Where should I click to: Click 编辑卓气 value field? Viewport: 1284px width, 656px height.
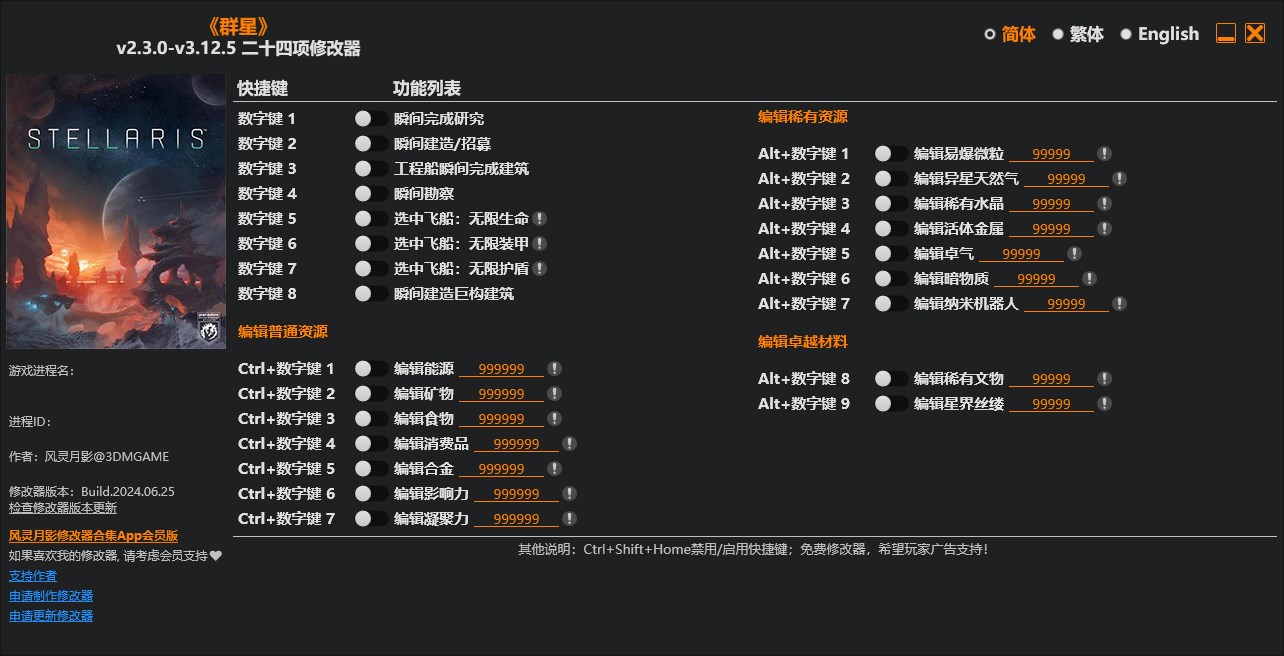1021,254
